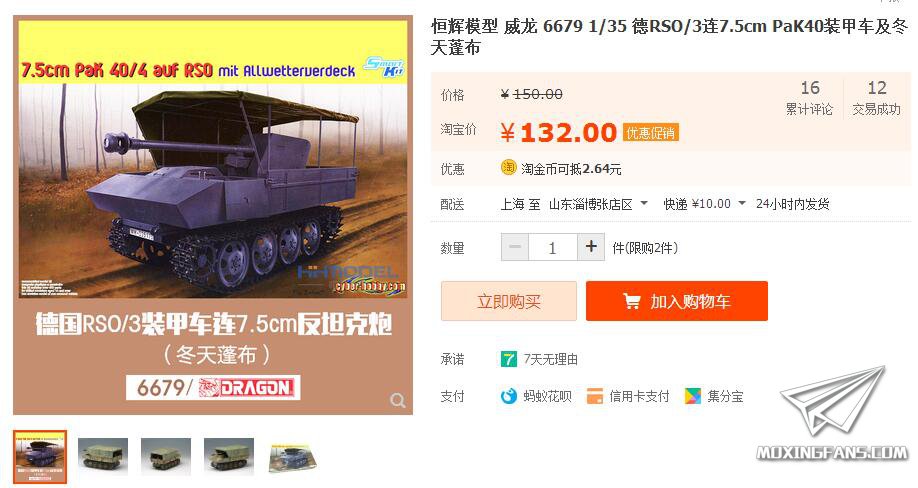
Task: Expand the 山东淄博张店区 destination dropdown
Action: coord(598,204)
